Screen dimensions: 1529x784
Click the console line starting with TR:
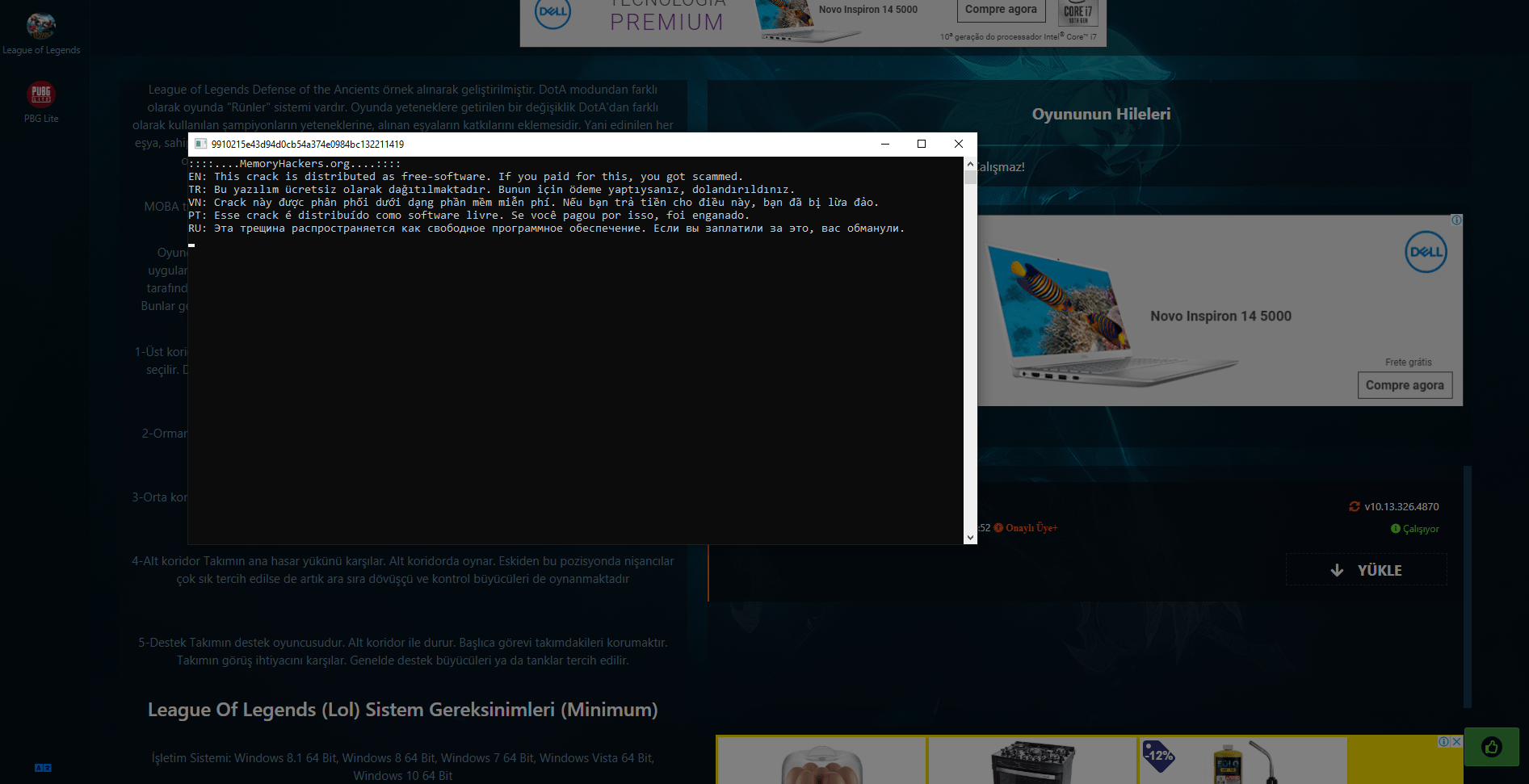[x=492, y=190]
